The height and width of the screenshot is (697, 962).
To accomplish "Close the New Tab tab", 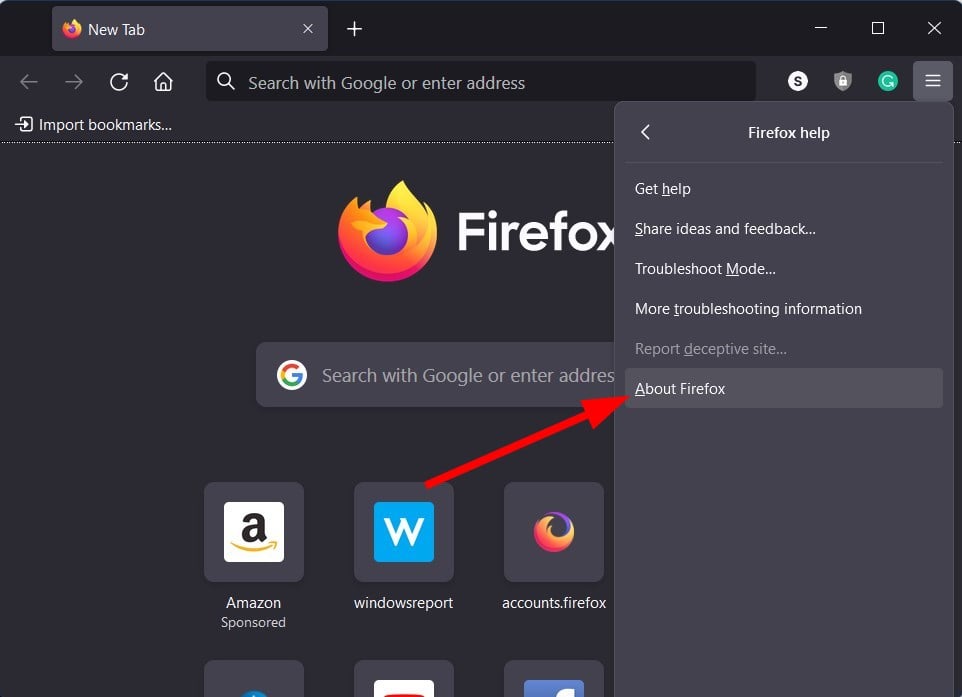I will [308, 29].
